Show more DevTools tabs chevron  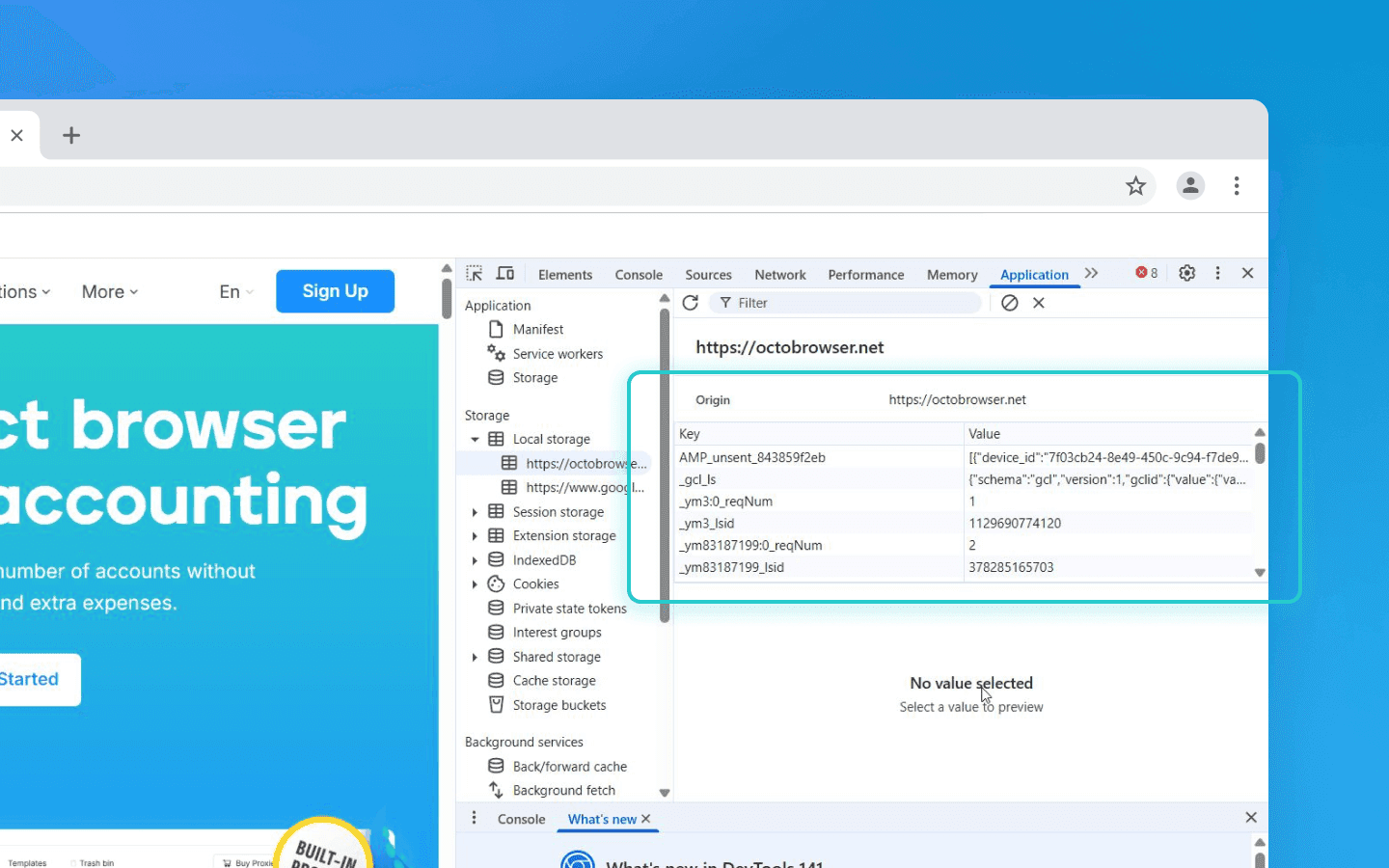point(1091,274)
